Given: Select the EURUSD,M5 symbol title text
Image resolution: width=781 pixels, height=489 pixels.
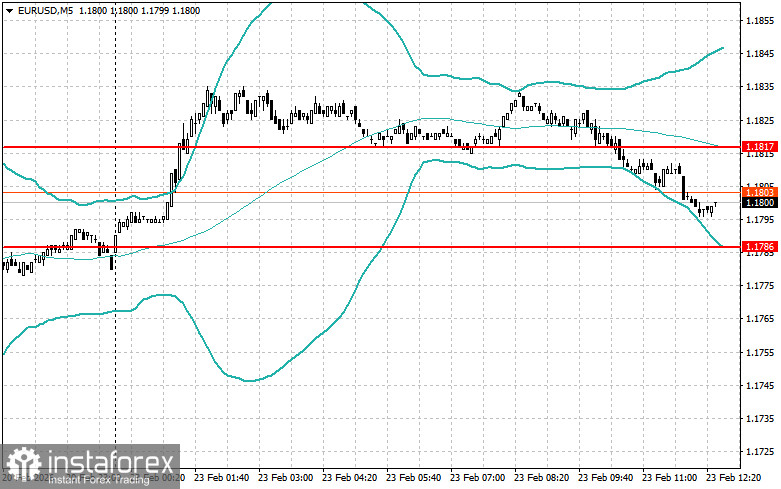Looking at the screenshot, I should click(45, 10).
